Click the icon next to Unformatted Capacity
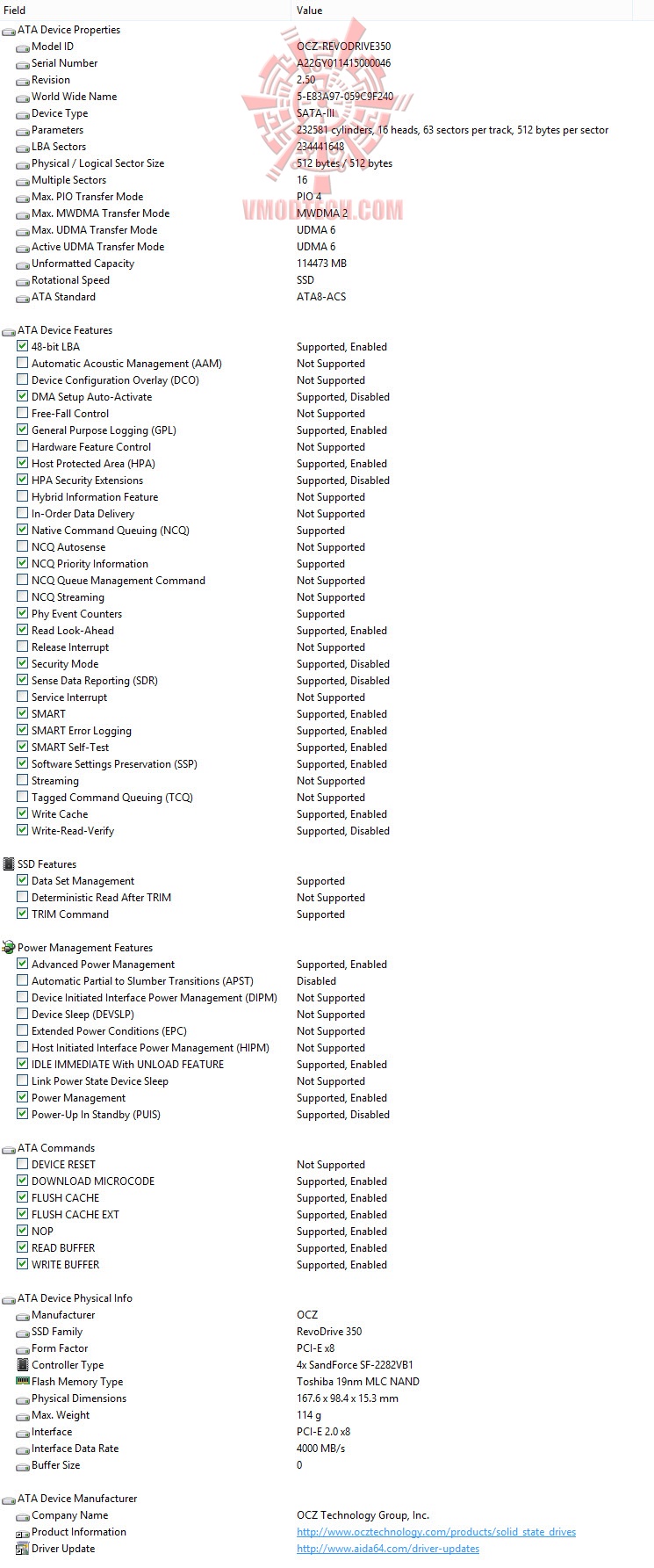Viewport: 654px width, 1568px height. point(23,264)
